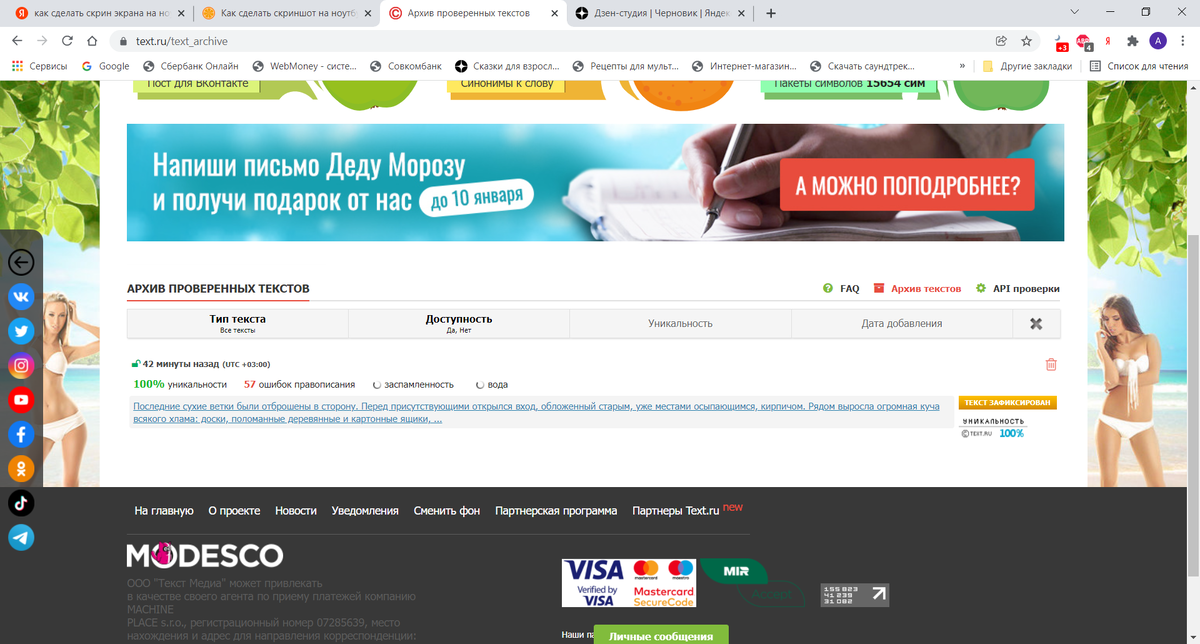Open Партнерская программа in the footer
Viewport: 1200px width, 644px height.
(x=556, y=511)
